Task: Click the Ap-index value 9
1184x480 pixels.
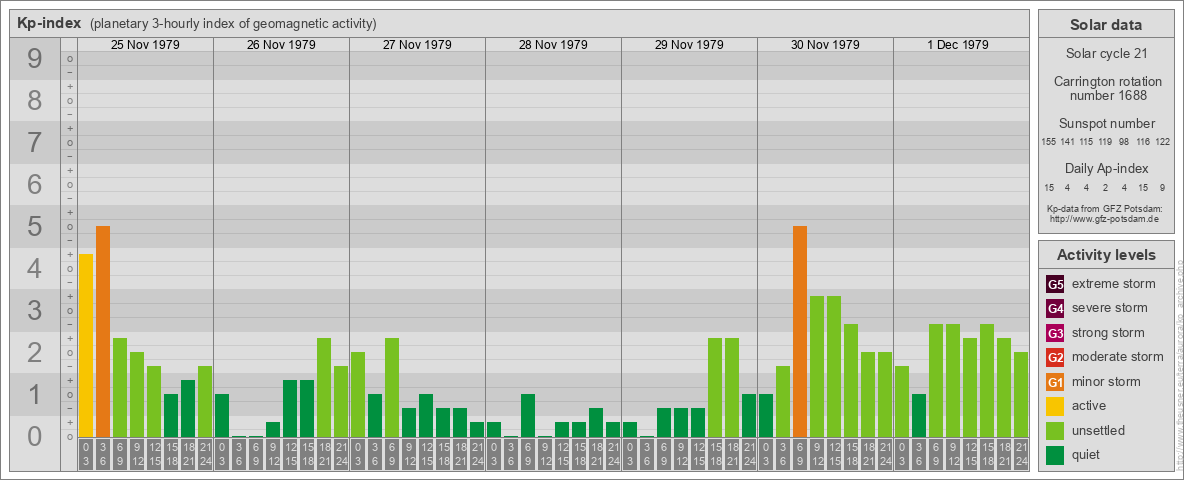Action: [x=1163, y=187]
